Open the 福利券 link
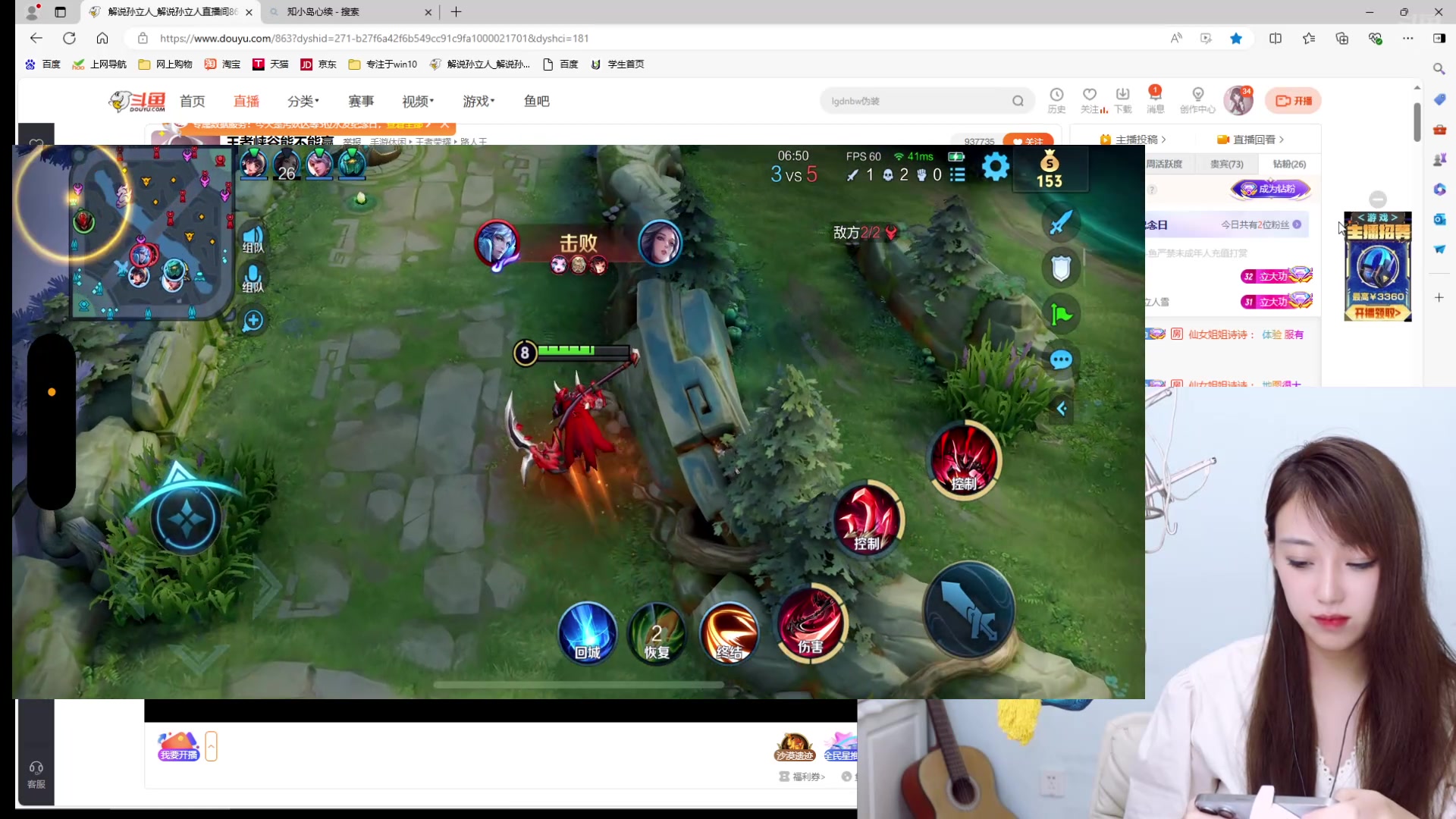Image resolution: width=1456 pixels, height=819 pixels. (x=802, y=777)
